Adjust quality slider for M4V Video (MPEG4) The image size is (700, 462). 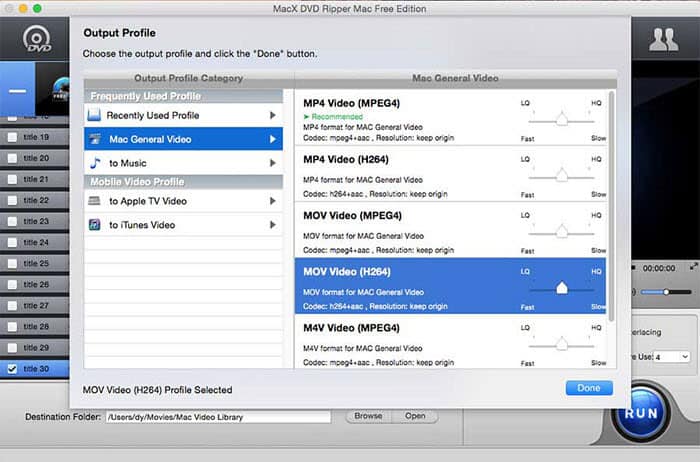(562, 344)
